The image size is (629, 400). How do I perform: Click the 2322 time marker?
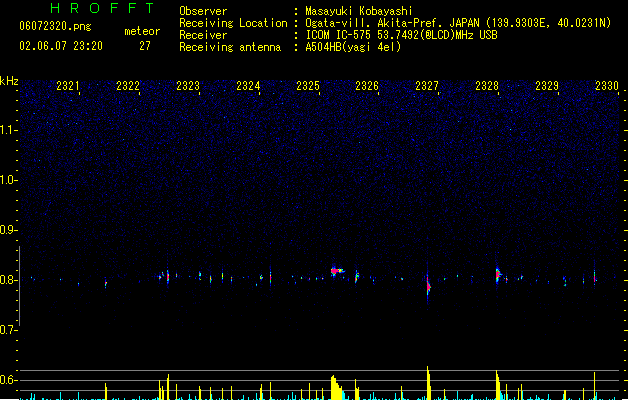pyautogui.click(x=128, y=85)
